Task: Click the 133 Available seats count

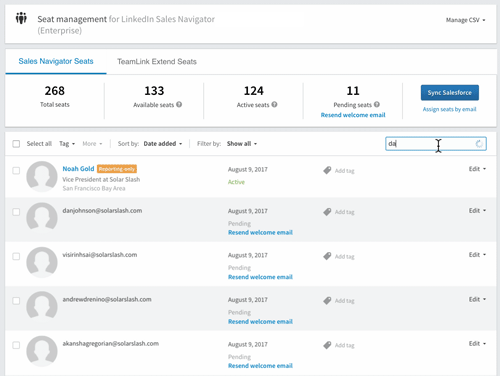Action: [154, 91]
